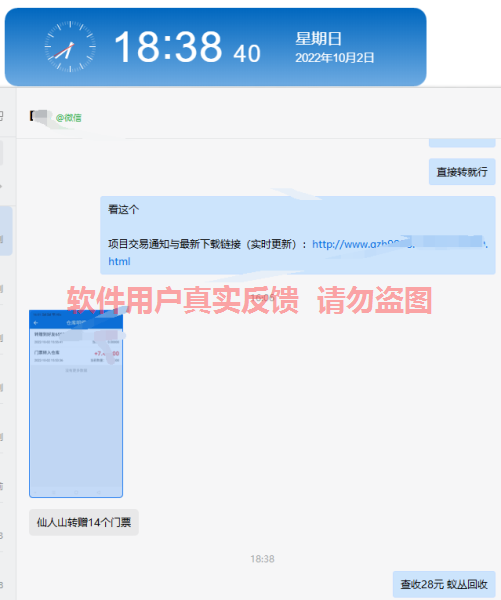Open the highlighted conversation in left sidebar
The width and height of the screenshot is (501, 600).
tap(6, 231)
